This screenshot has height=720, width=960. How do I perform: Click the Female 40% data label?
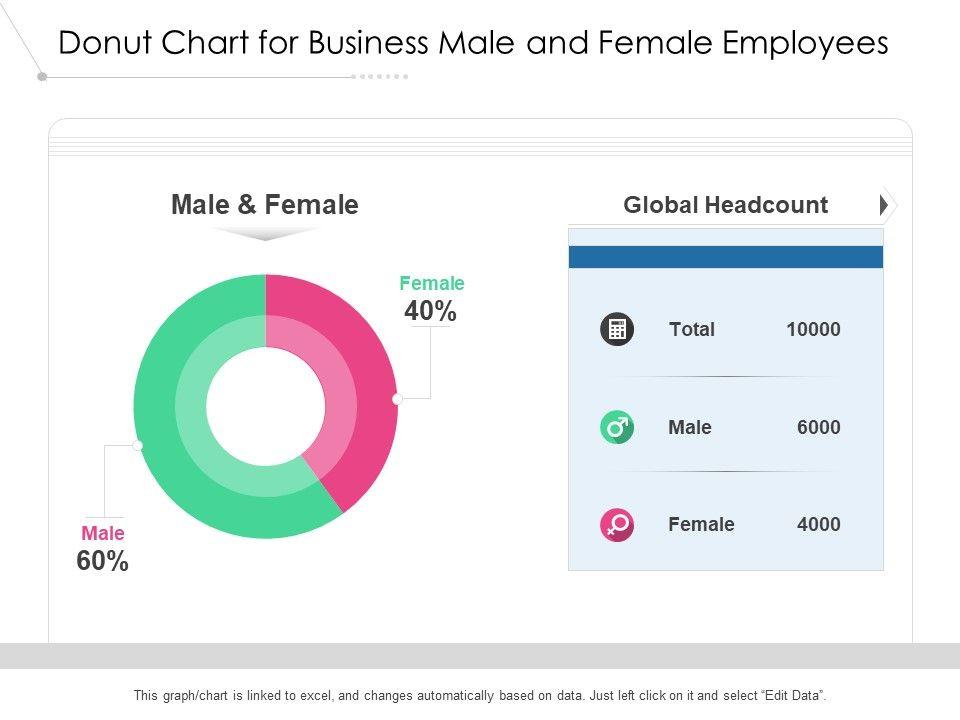(x=431, y=300)
